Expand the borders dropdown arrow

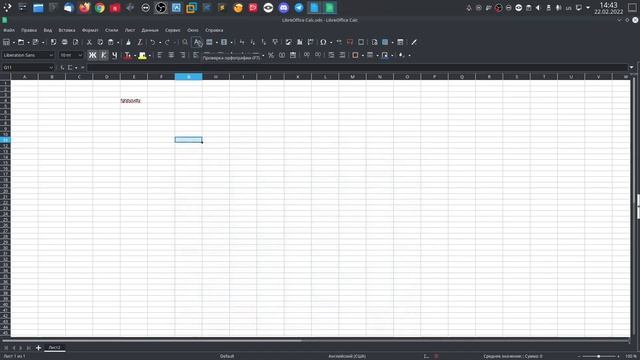(x=363, y=56)
